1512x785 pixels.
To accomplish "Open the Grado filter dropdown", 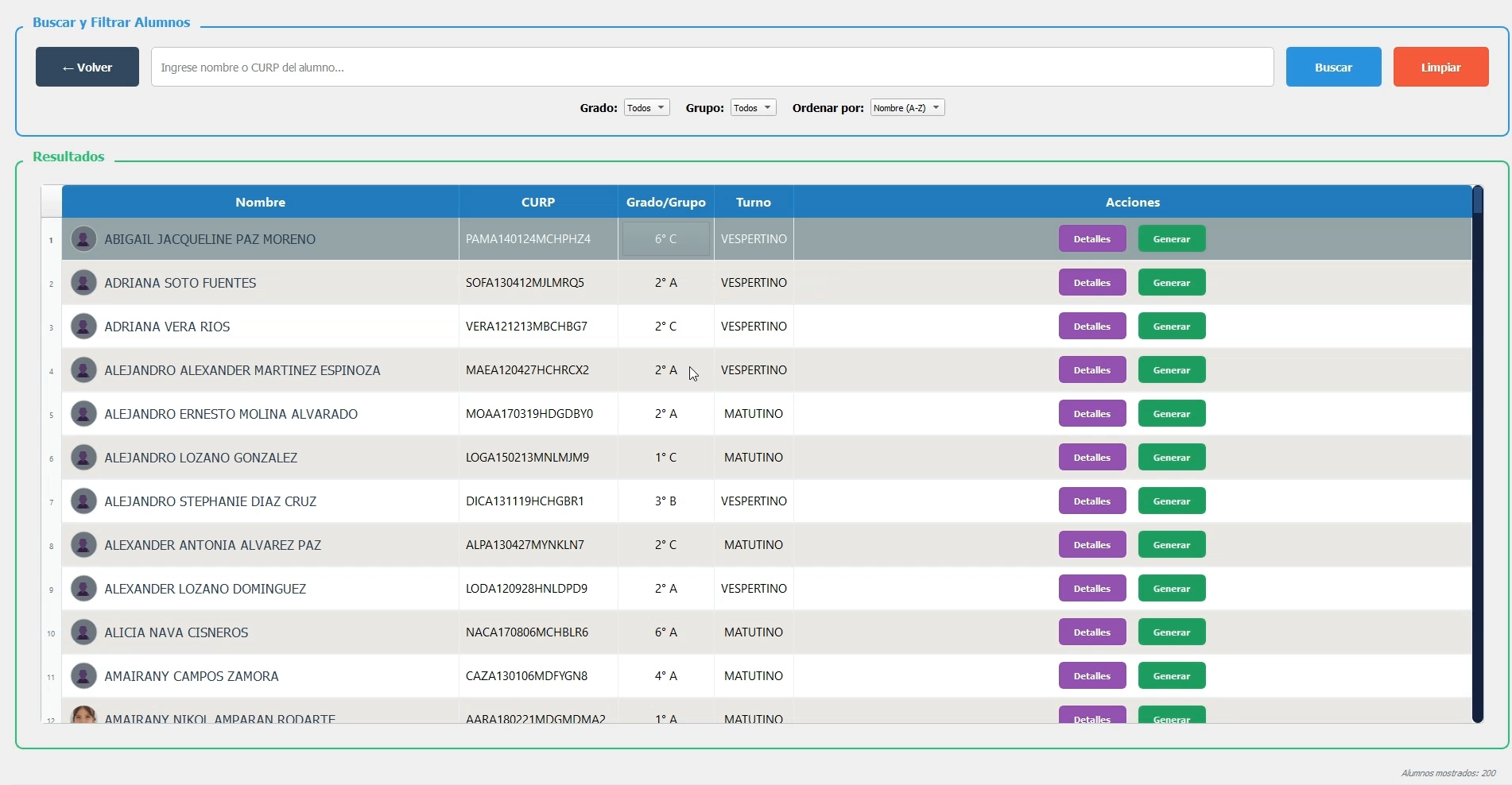I will 646,108.
